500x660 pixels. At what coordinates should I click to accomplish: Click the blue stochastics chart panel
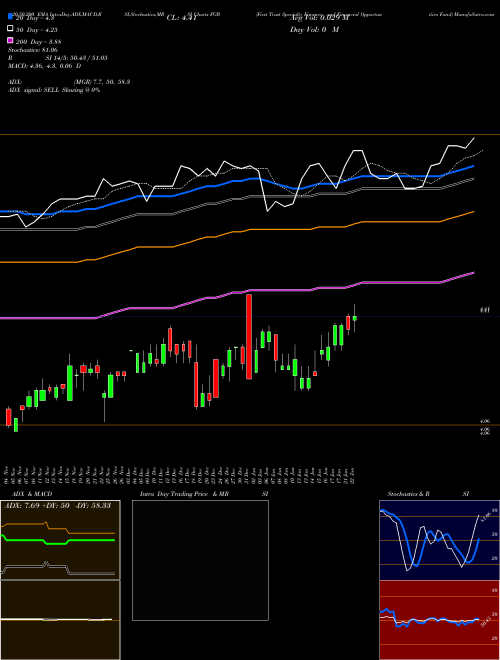tap(439, 540)
